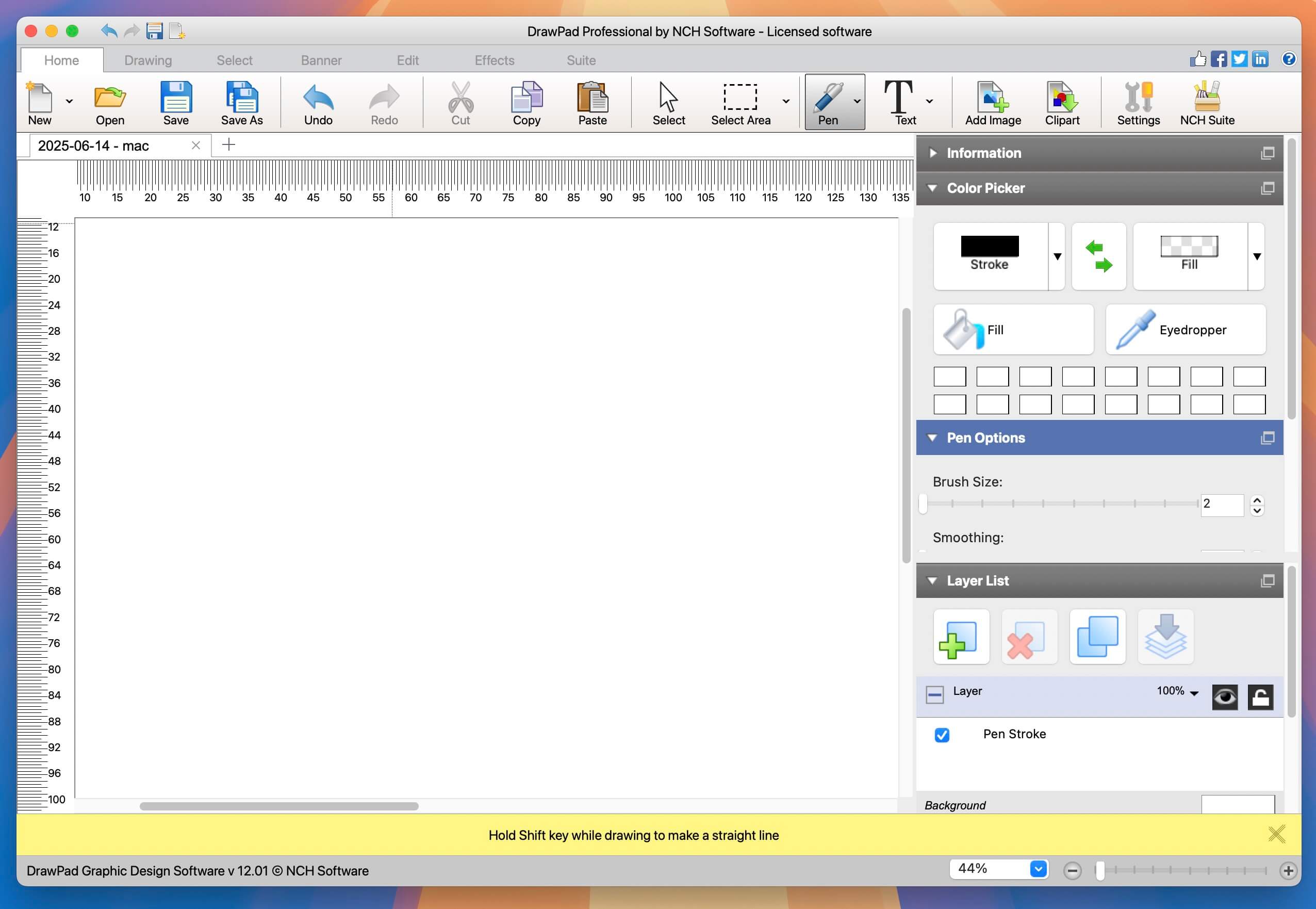1316x909 pixels.
Task: Open Settings from the toolbar
Action: (1139, 103)
